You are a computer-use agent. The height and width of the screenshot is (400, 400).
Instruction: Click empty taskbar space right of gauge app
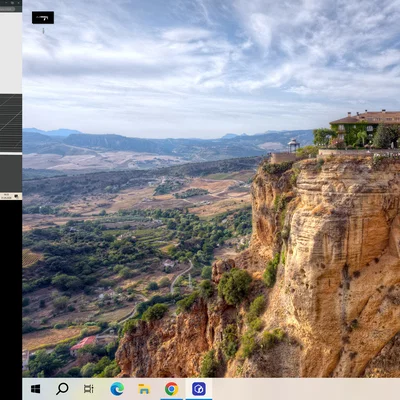pyautogui.click(x=306, y=389)
